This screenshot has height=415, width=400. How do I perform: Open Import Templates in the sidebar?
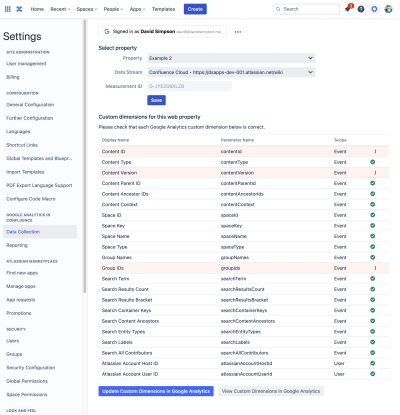[x=25, y=172]
